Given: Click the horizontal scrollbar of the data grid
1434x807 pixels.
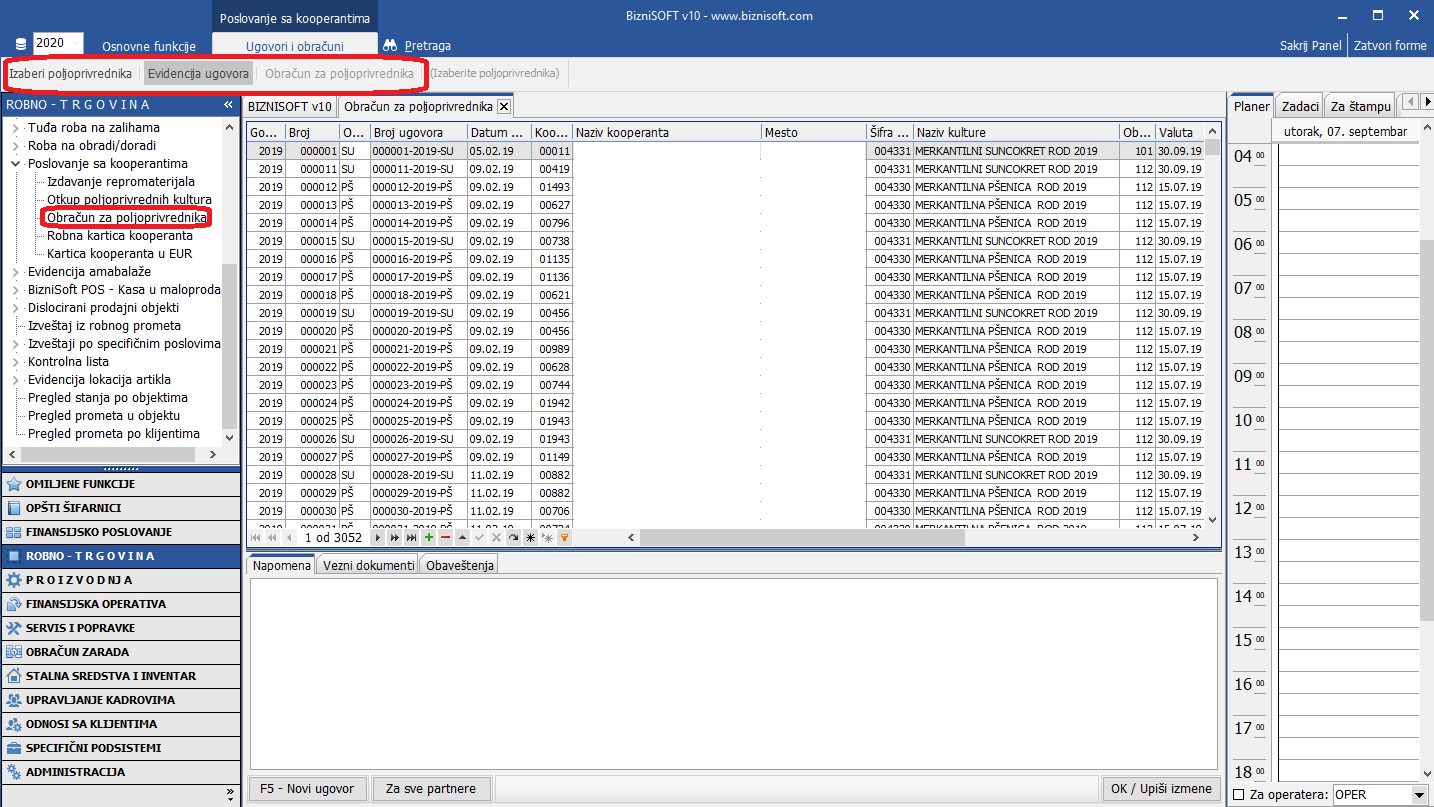Looking at the screenshot, I should tap(800, 538).
